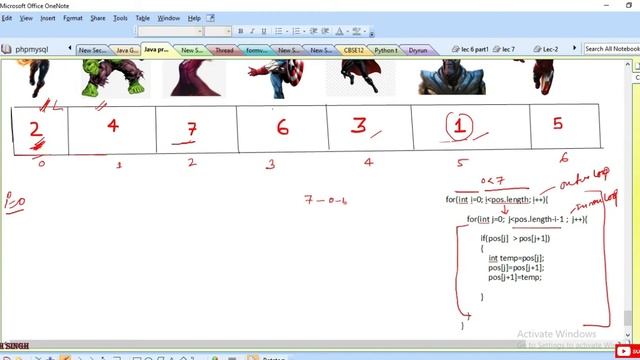The width and height of the screenshot is (640, 360).
Task: Apply numbered list formatting
Action: 296,31
